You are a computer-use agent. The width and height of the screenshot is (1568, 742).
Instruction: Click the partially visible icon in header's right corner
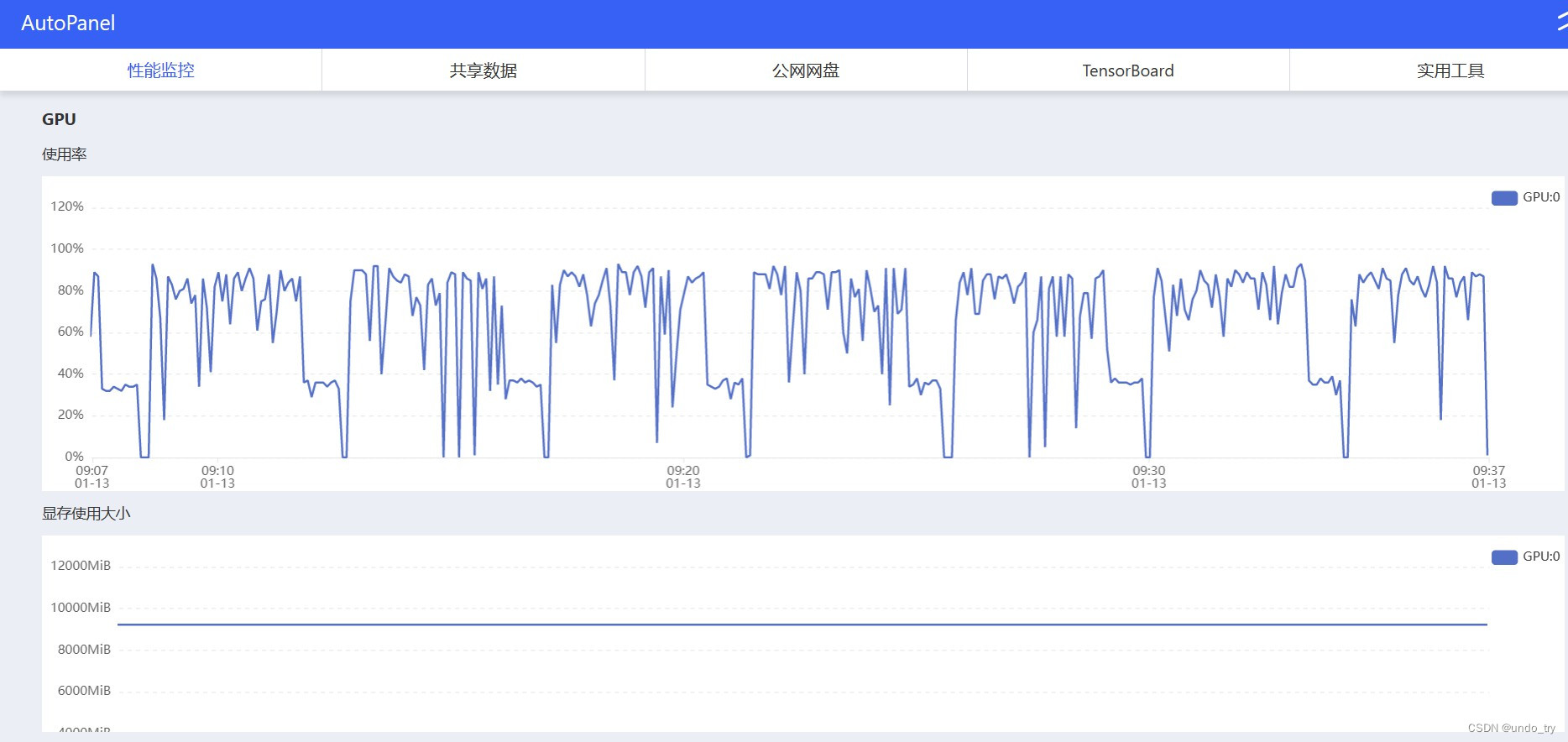click(x=1561, y=23)
